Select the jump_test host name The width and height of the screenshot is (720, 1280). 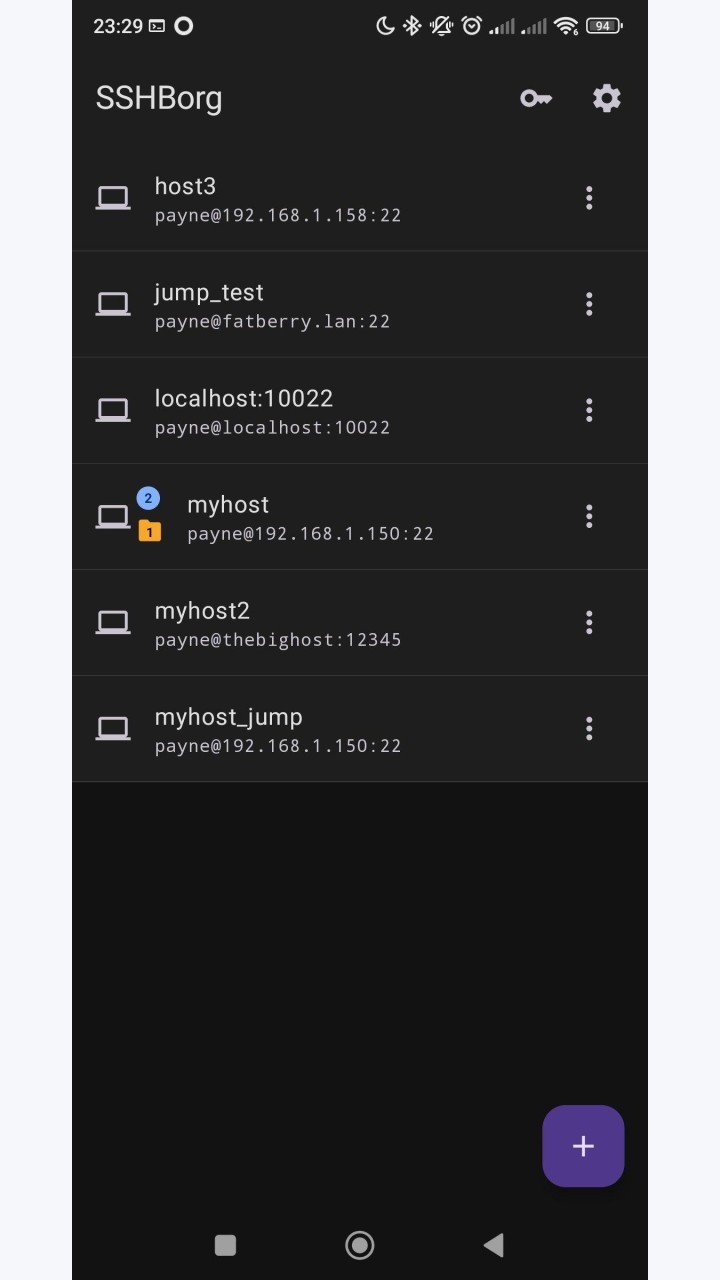tap(209, 293)
